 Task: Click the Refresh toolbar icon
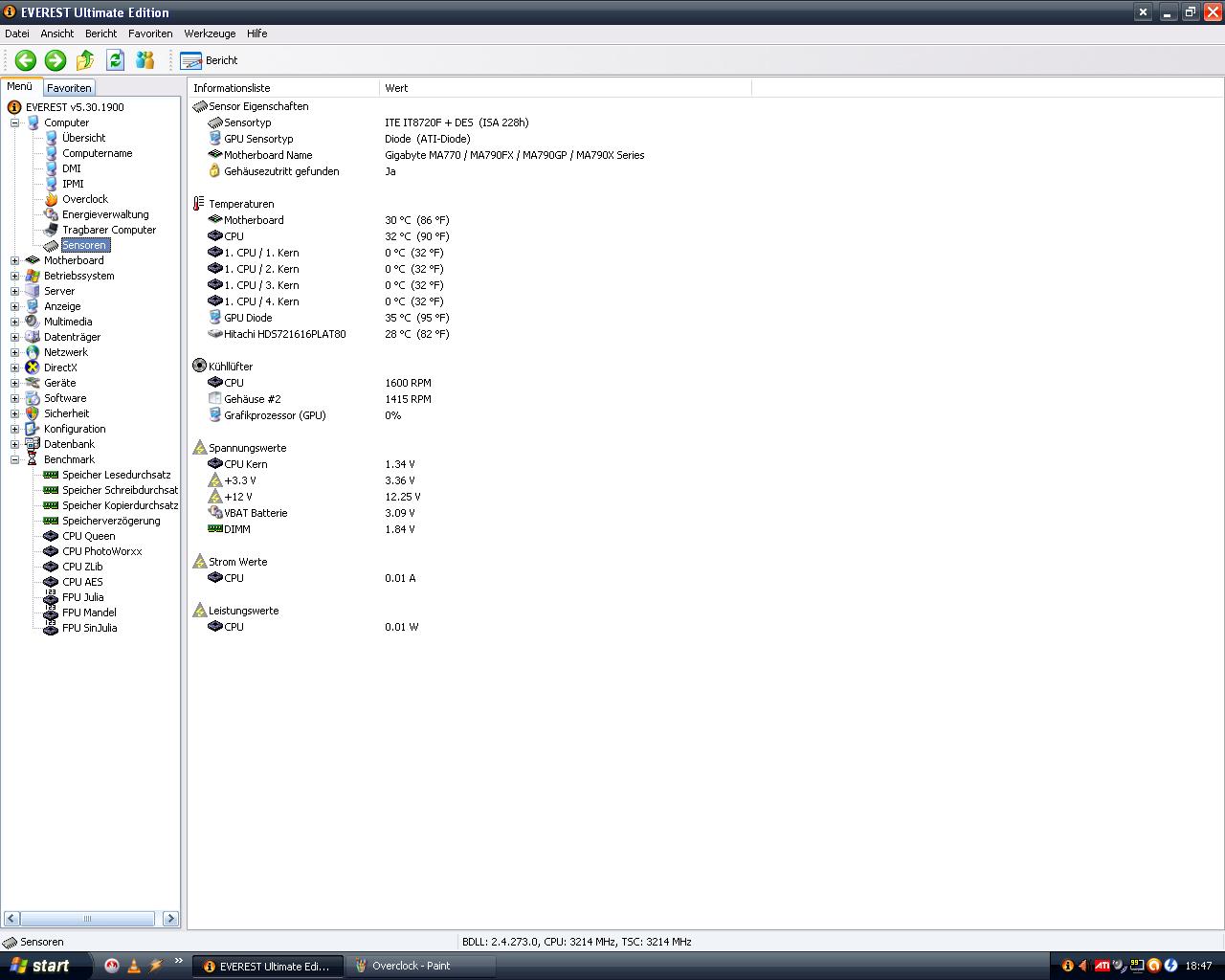pos(115,60)
